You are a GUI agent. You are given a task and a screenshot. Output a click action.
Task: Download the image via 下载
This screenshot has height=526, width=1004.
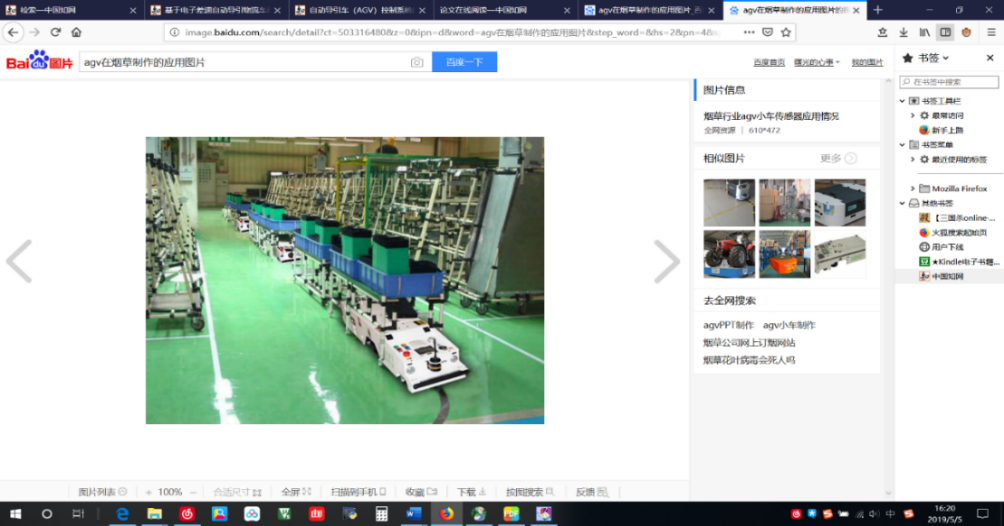(x=471, y=492)
